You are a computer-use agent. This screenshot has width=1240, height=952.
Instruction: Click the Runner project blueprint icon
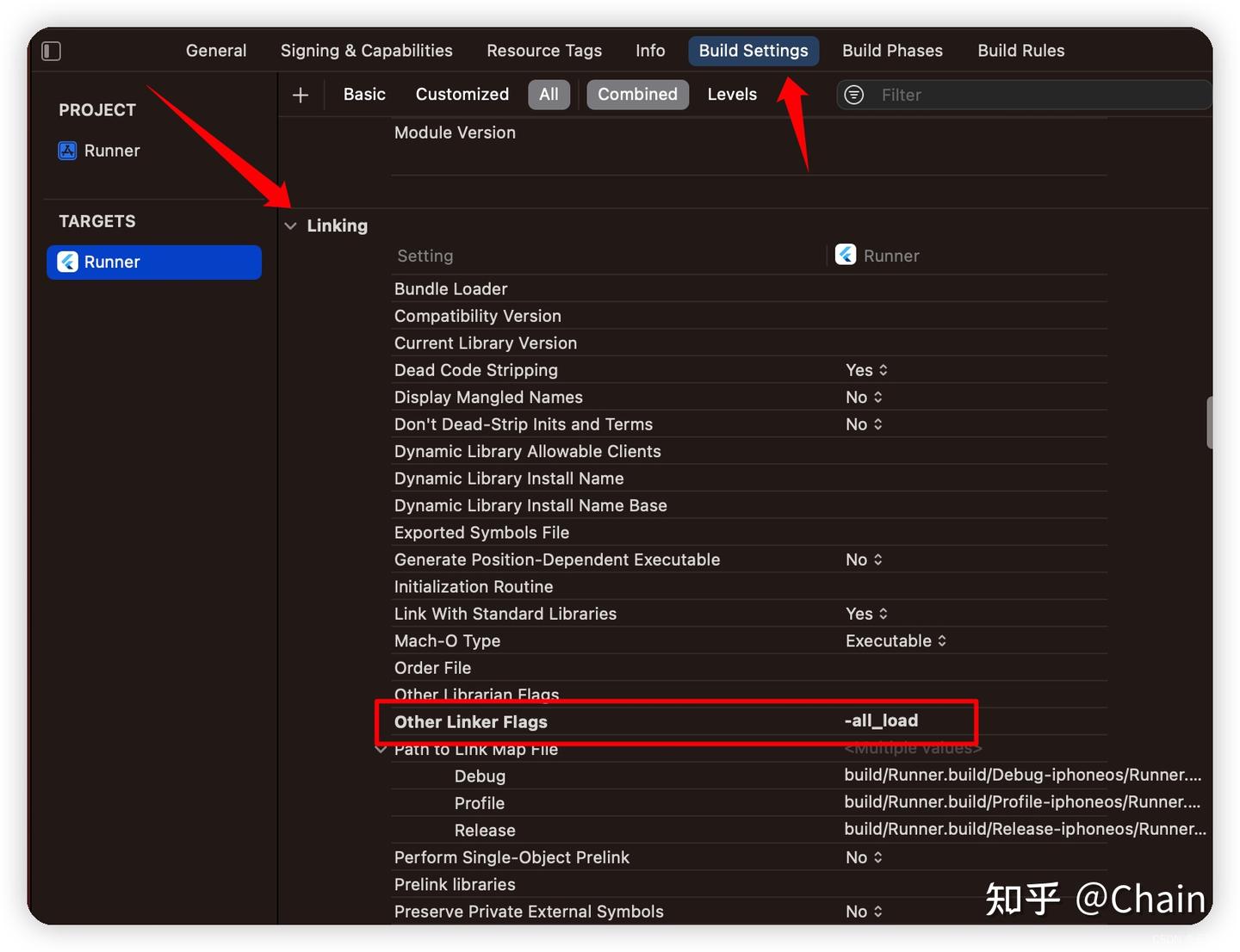click(67, 151)
